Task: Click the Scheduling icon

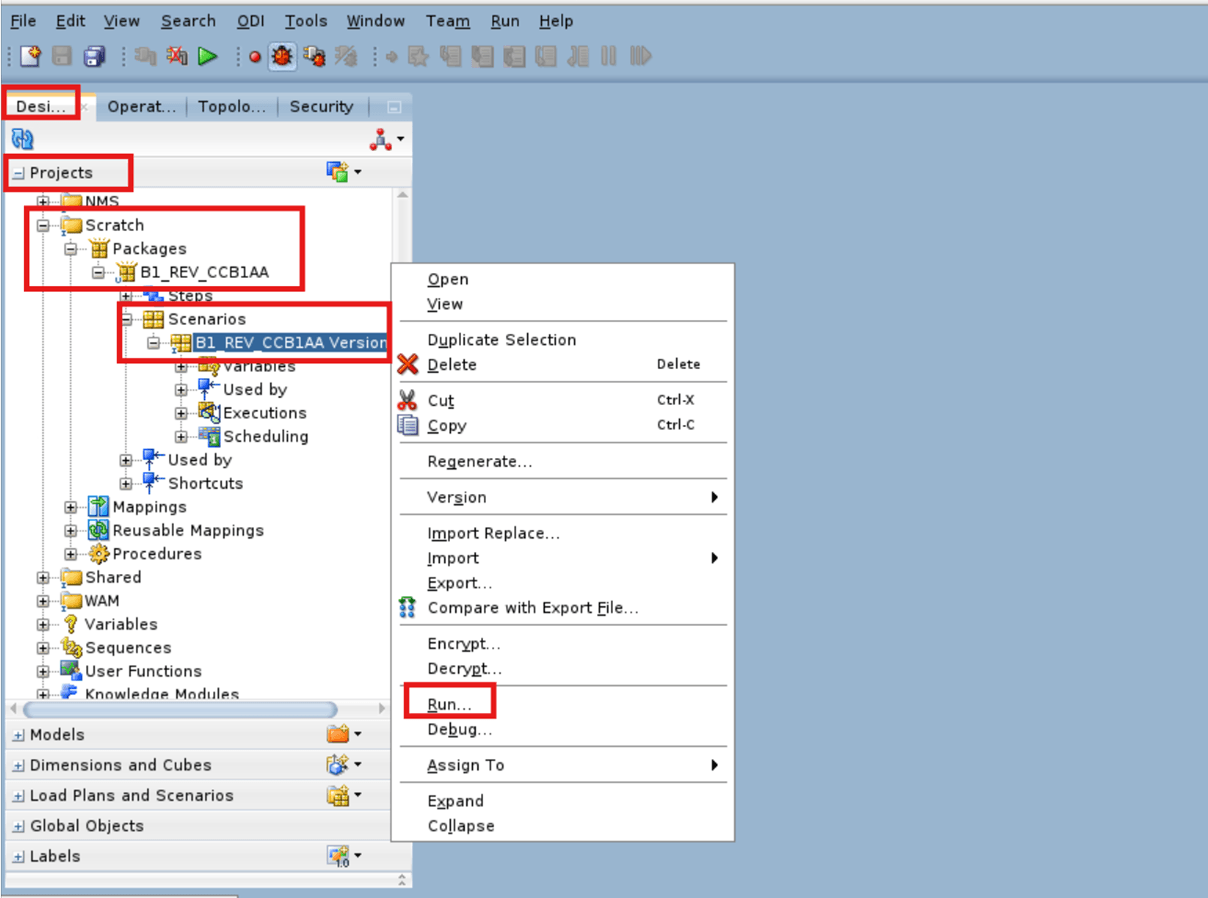Action: point(209,436)
